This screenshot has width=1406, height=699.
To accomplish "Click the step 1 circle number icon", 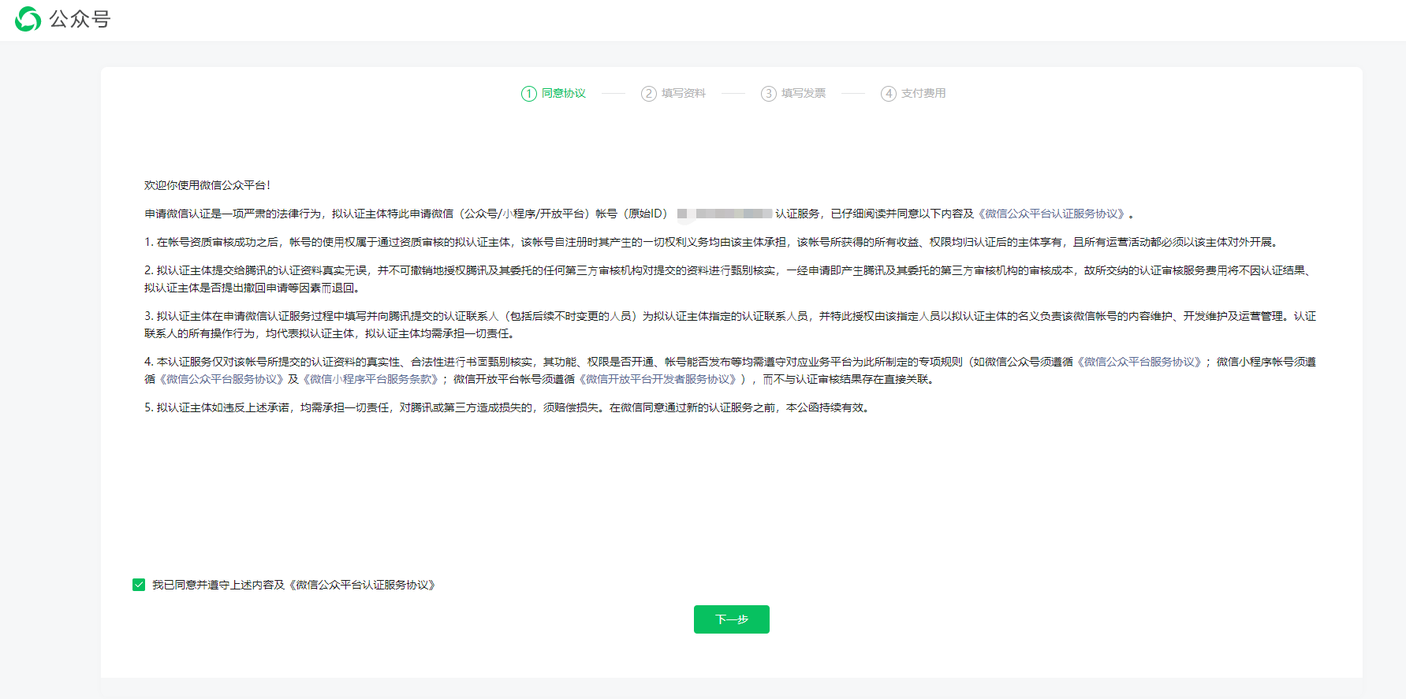I will click(529, 93).
